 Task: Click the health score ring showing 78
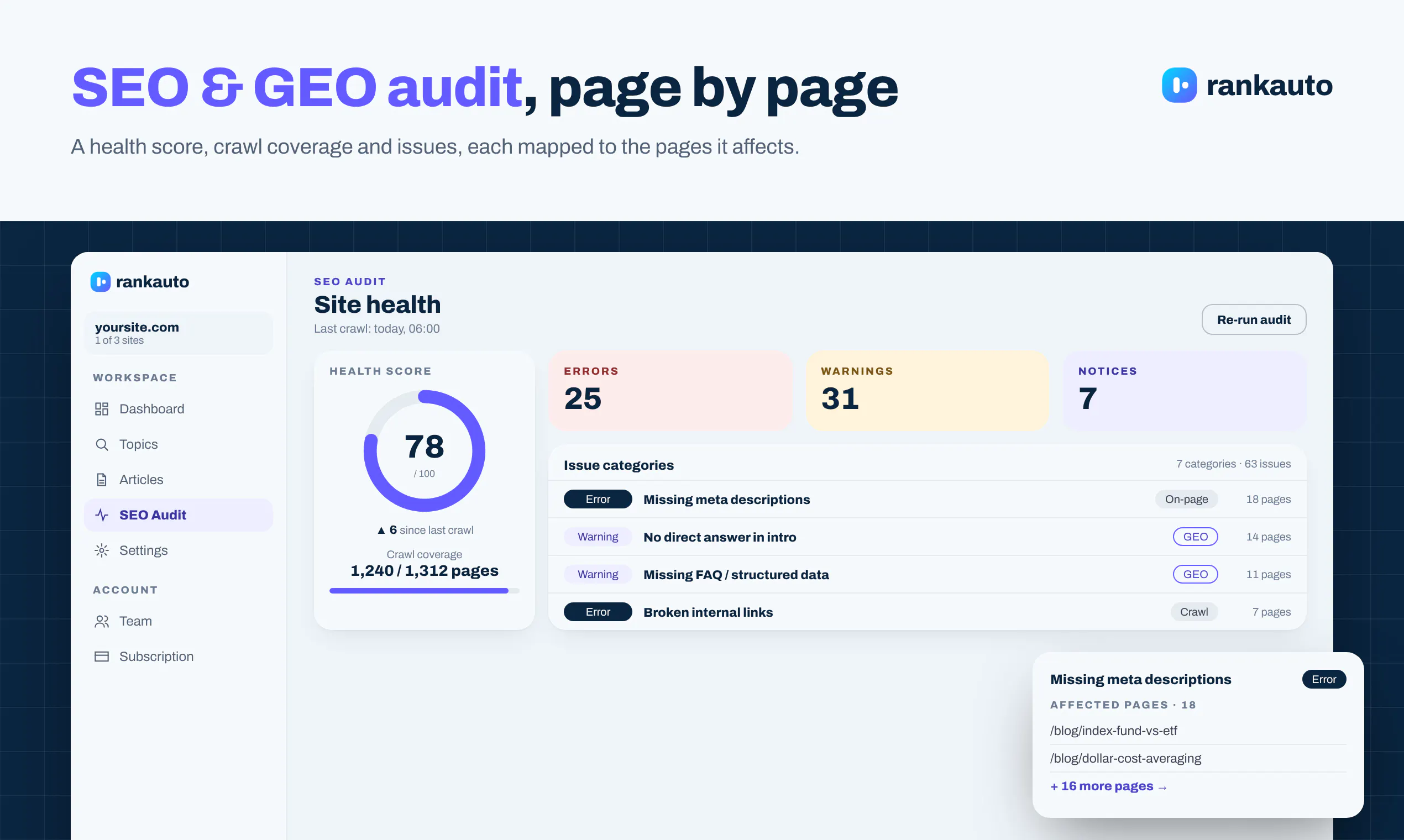coord(424,450)
